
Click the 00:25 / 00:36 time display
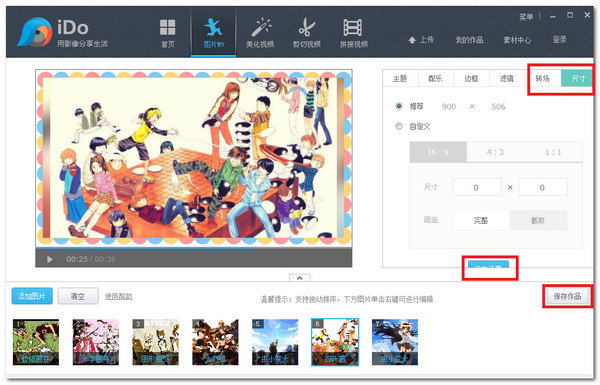[91, 259]
